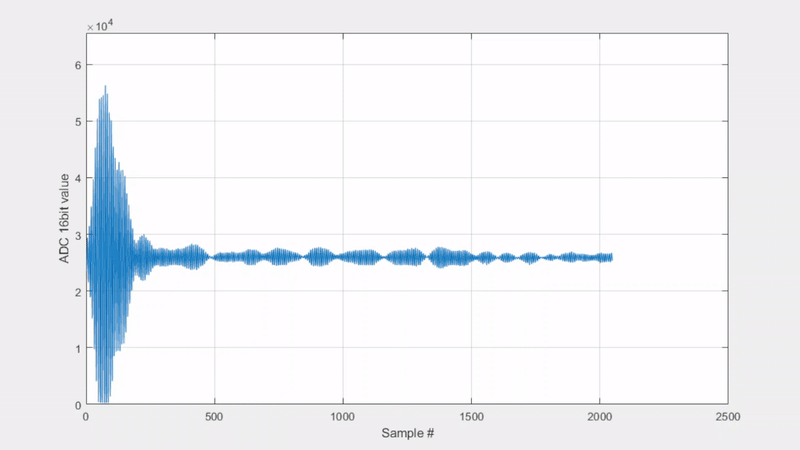The width and height of the screenshot is (800, 450).
Task: Select the 2500 x-axis tick label
Action: pyautogui.click(x=727, y=416)
